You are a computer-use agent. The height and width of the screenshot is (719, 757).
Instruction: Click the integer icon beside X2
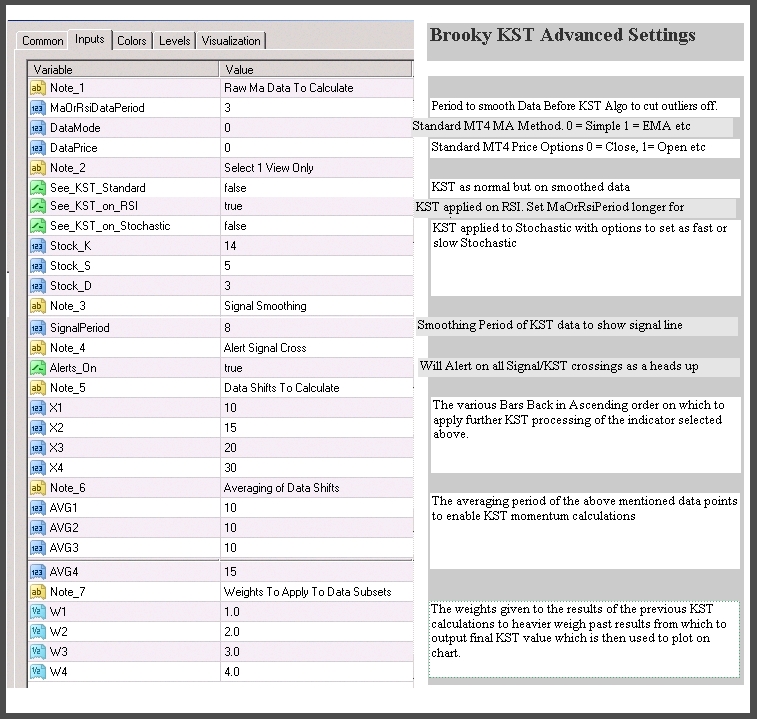(x=37, y=428)
